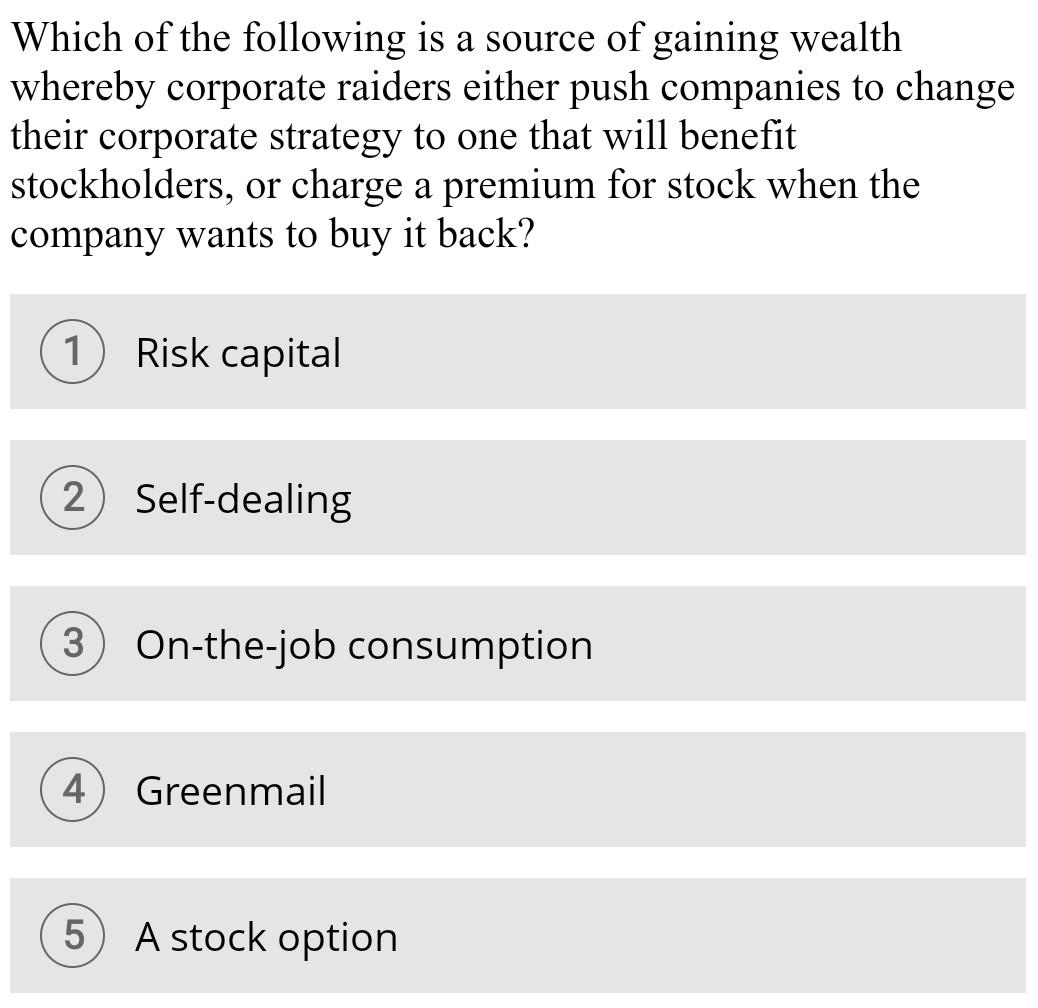The image size is (1038, 1008).
Task: Click the 'Self-dealing' answer text
Action: 243,498
